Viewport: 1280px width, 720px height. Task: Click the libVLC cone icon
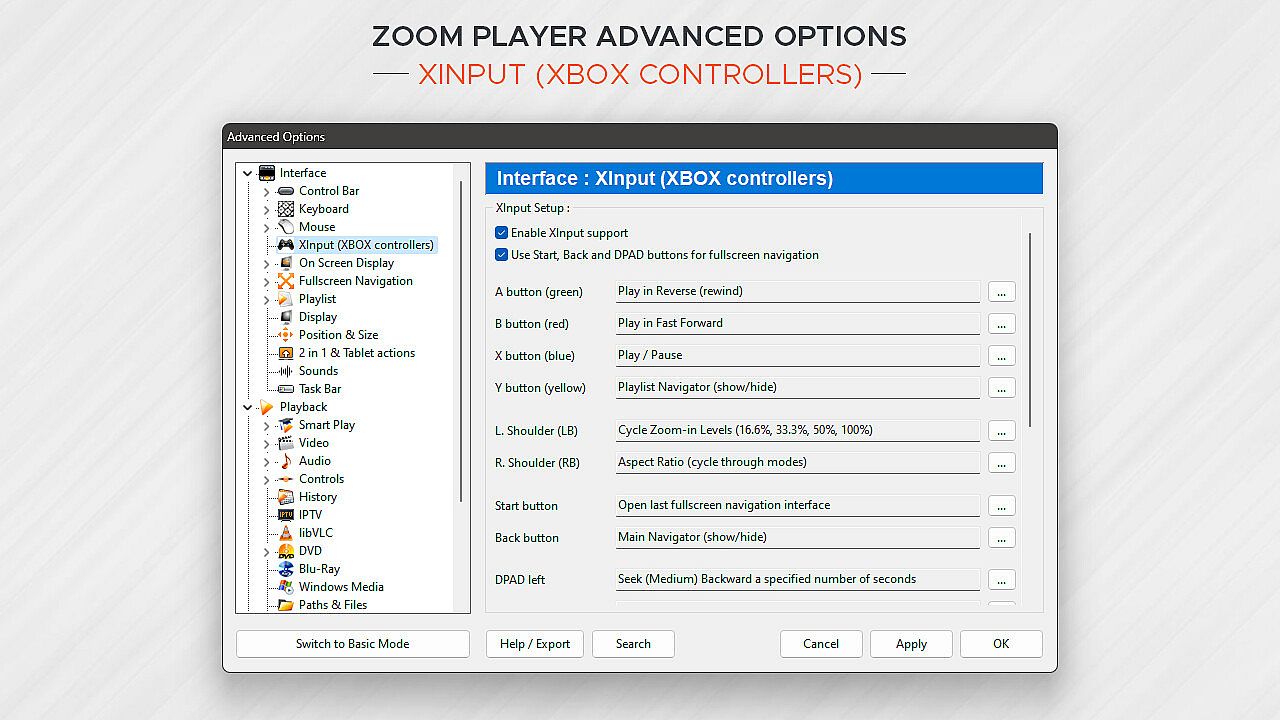click(x=286, y=533)
